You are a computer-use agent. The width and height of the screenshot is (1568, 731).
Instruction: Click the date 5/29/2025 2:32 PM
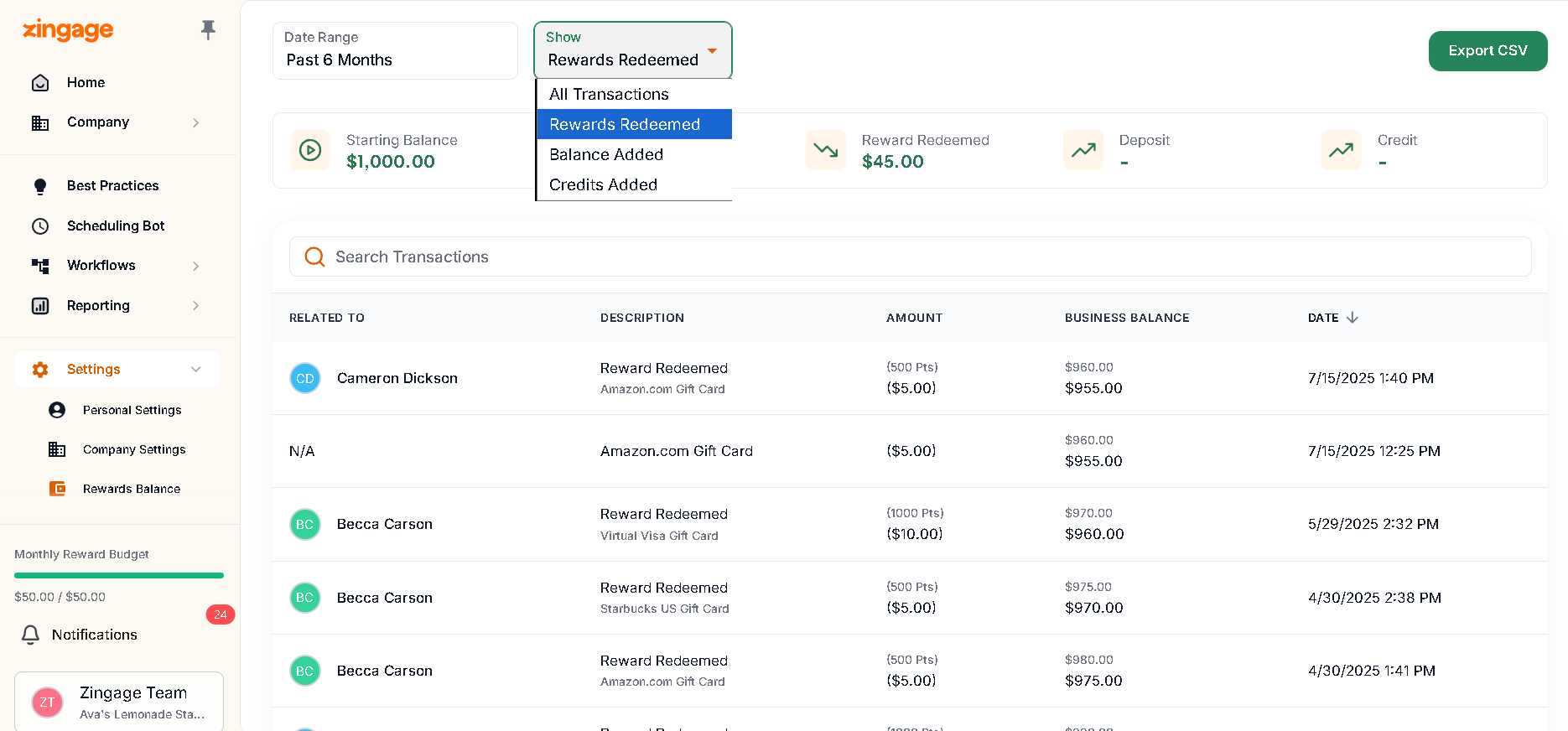pyautogui.click(x=1373, y=524)
